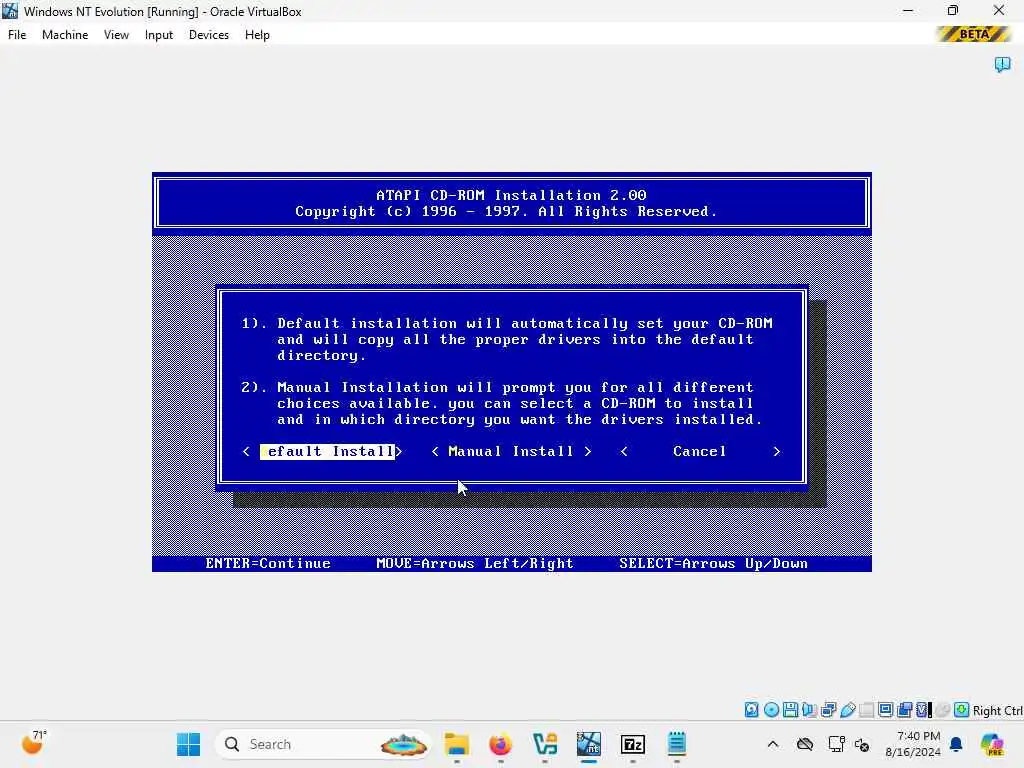The image size is (1024, 768).
Task: Open the weather widget showing 71°
Action: pyautogui.click(x=33, y=743)
